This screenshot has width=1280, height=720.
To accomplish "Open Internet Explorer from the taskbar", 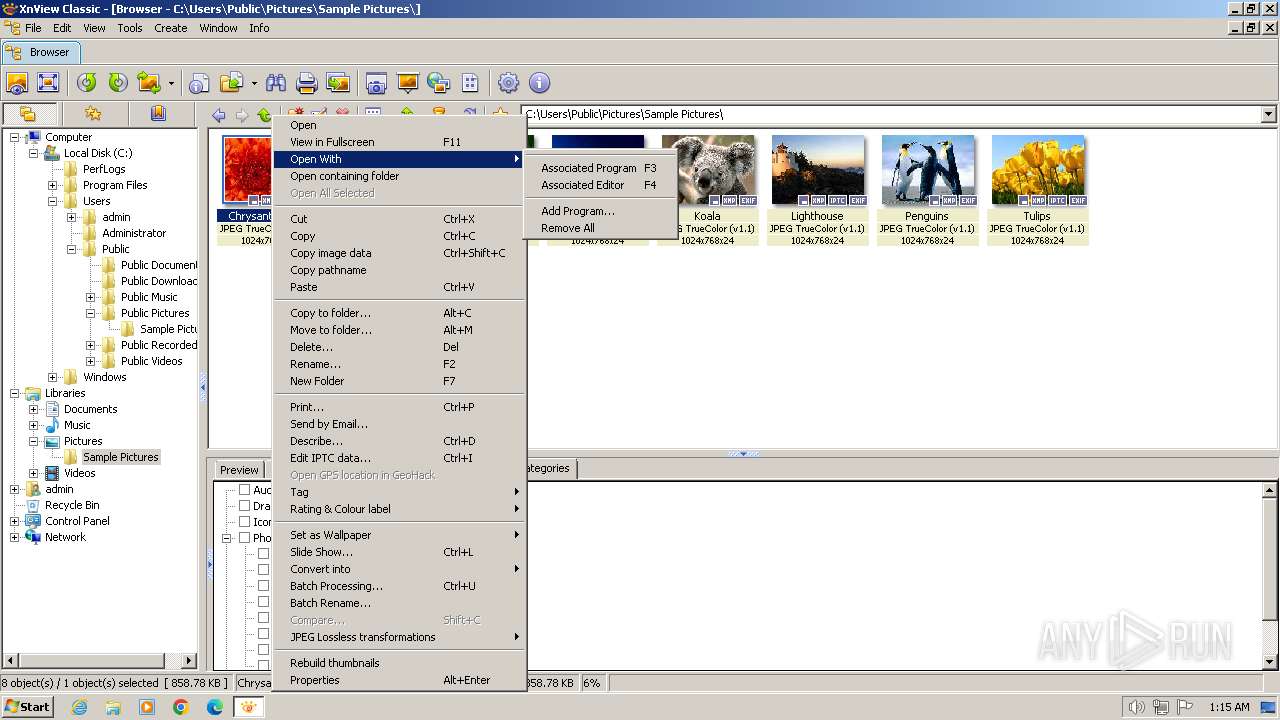I will point(79,707).
